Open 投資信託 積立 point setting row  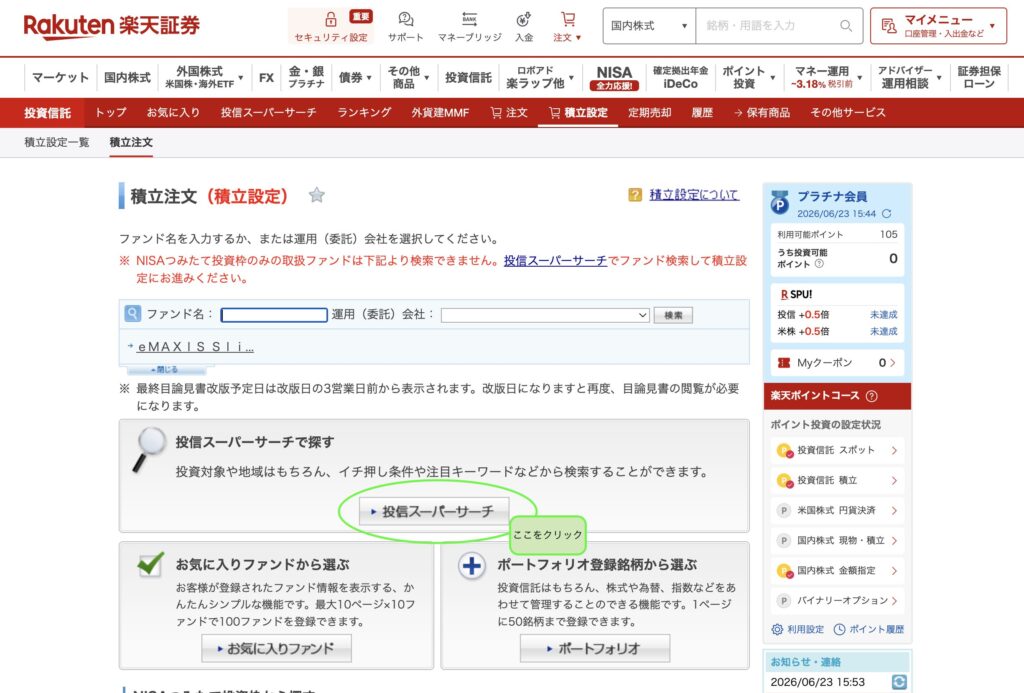point(837,480)
